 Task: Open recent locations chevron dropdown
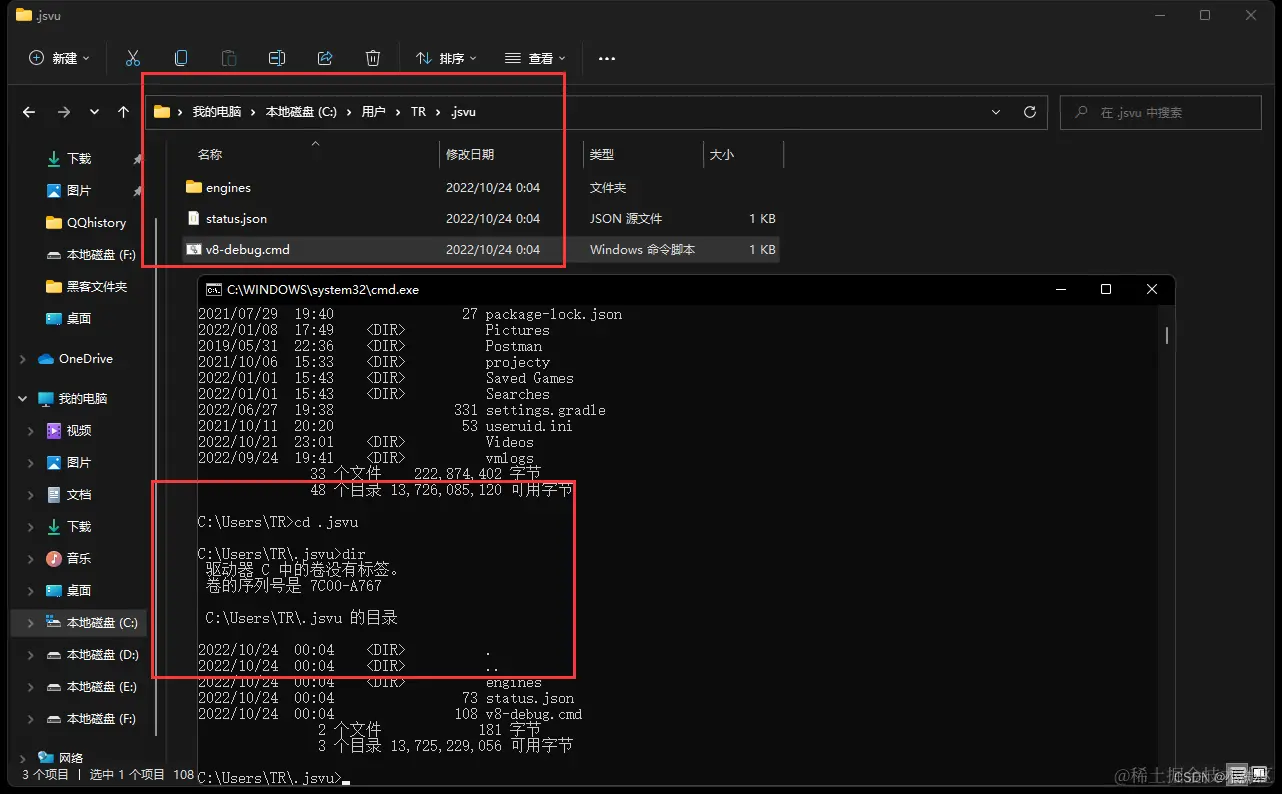point(94,112)
